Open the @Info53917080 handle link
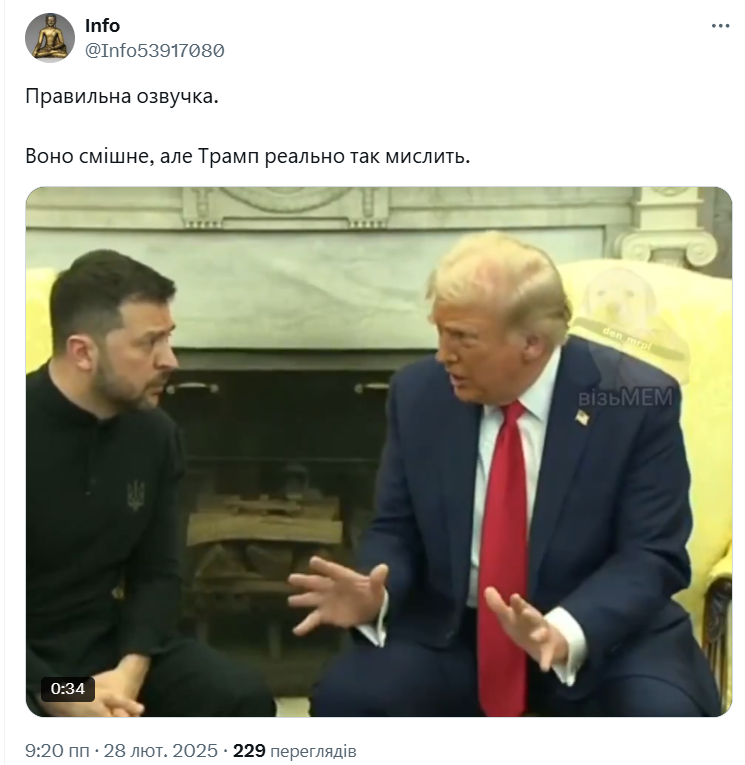 155,50
